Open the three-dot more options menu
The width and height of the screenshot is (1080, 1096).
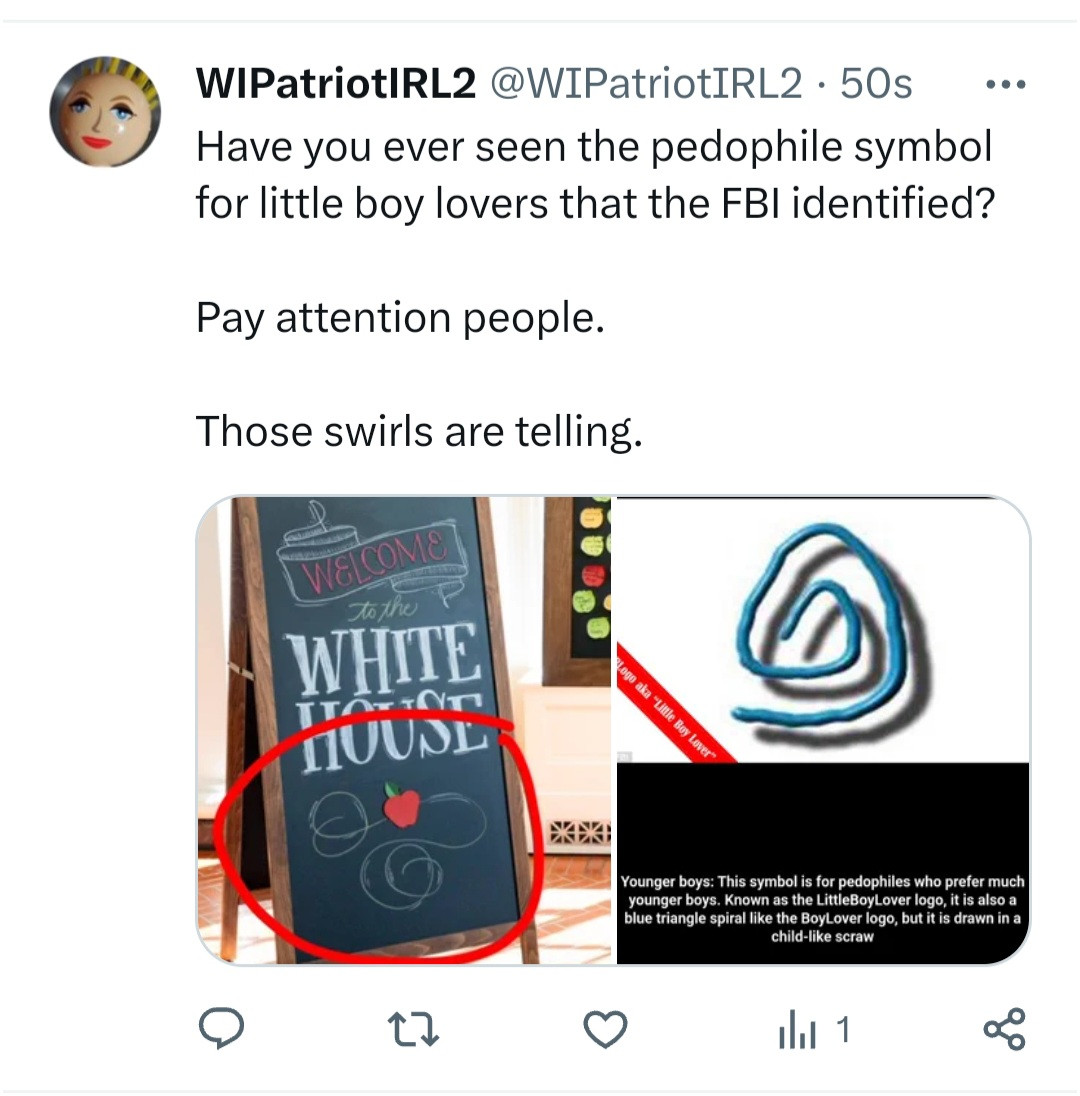click(1005, 85)
